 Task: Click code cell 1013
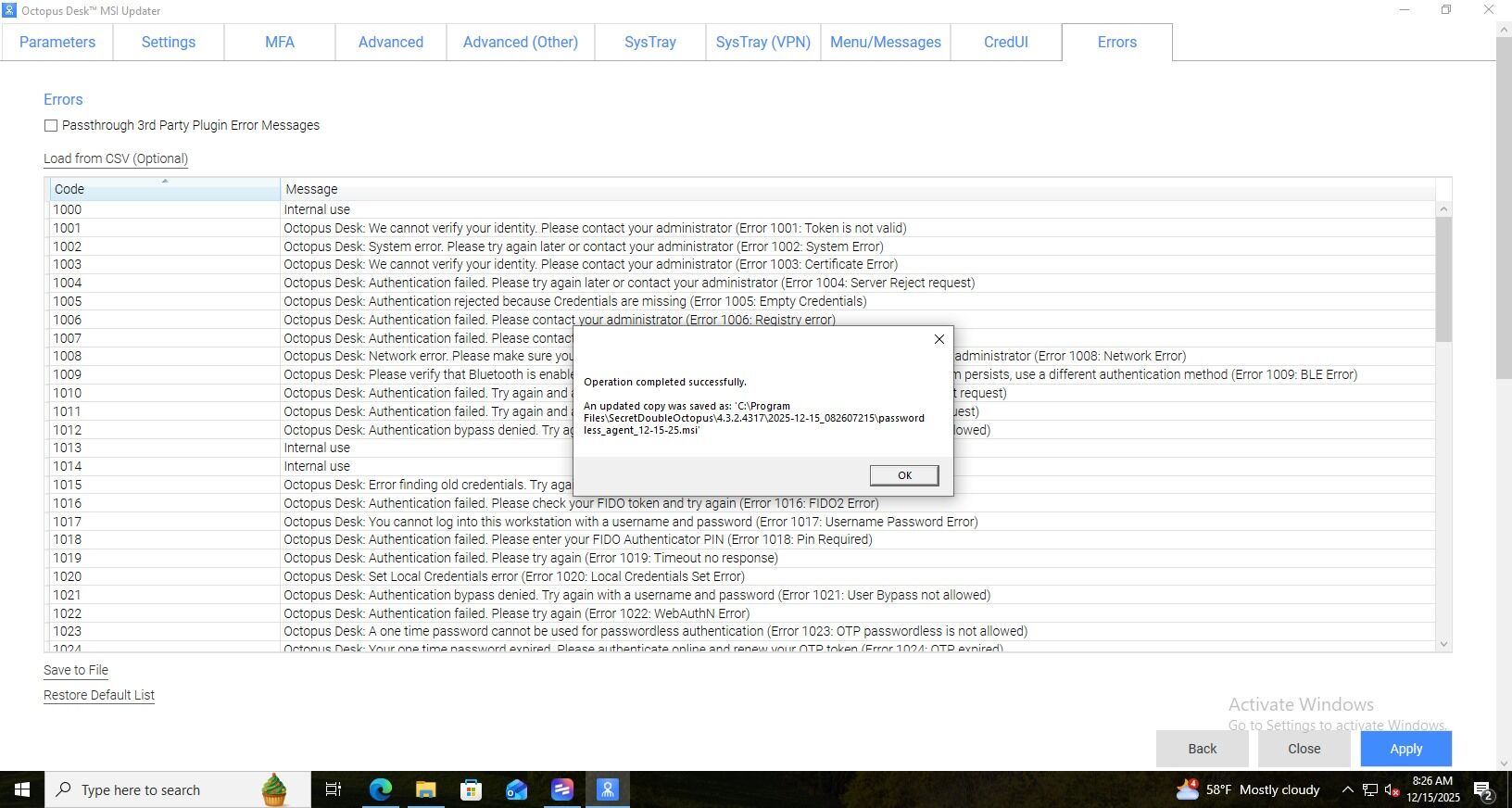(x=165, y=448)
